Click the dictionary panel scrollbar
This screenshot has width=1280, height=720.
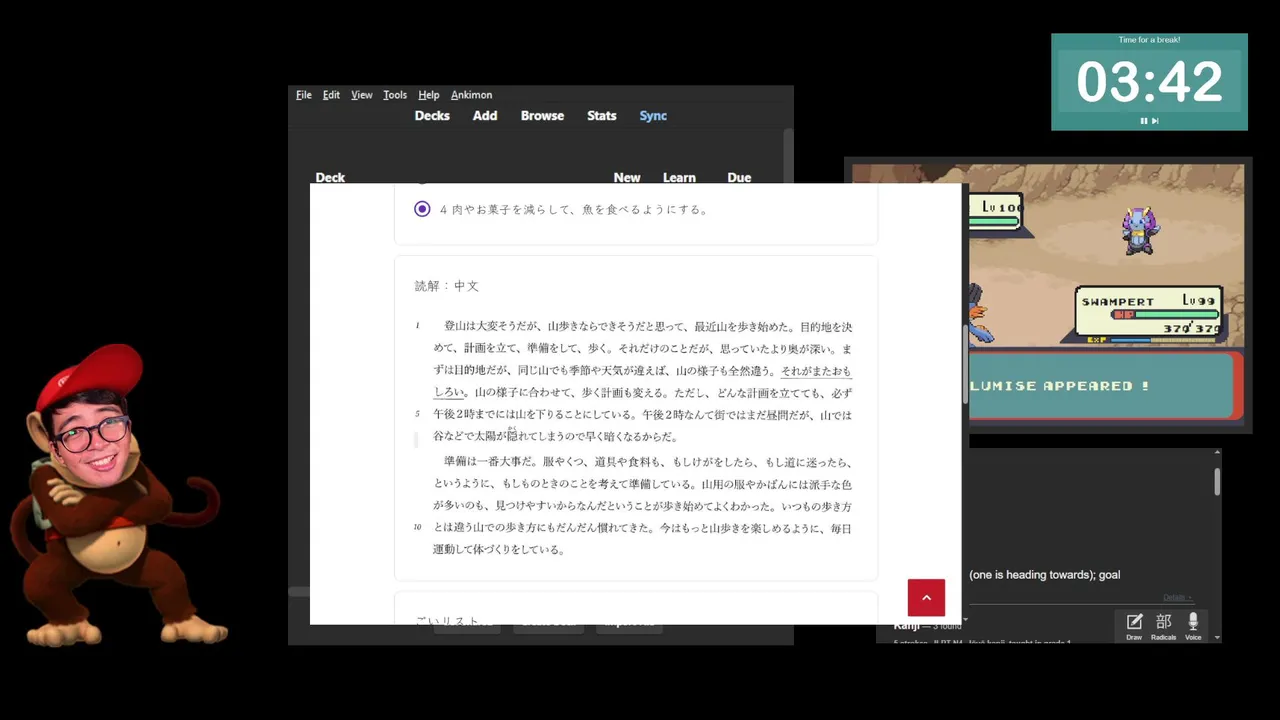click(x=1217, y=482)
